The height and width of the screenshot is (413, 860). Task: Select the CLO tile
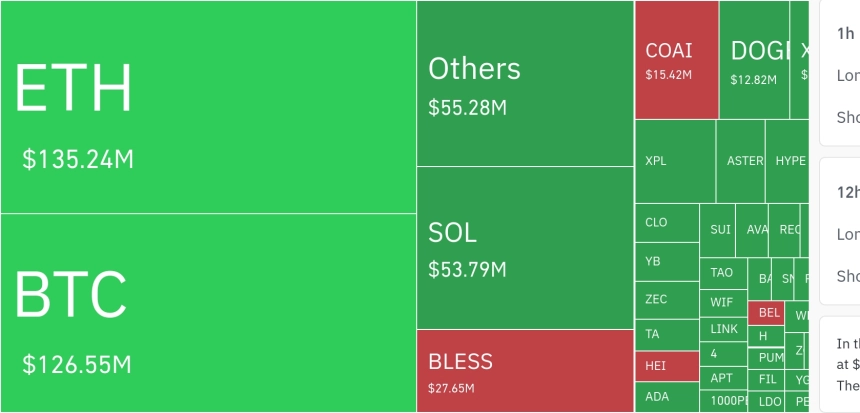(x=666, y=223)
